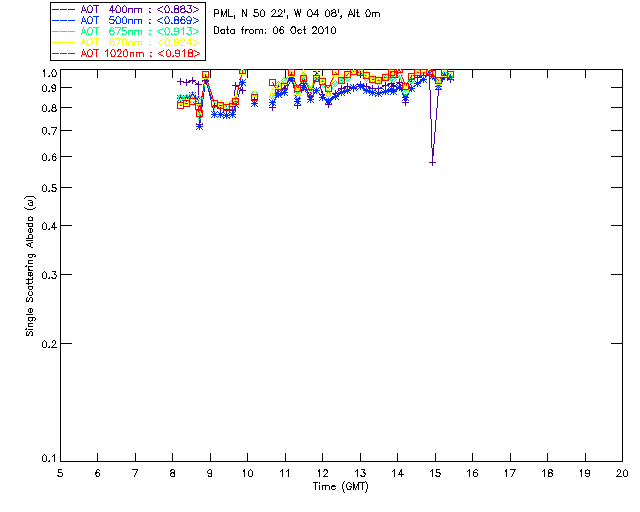The image size is (640, 512).
Task: Click the 0.2 y-axis tick label
Action: (x=49, y=344)
